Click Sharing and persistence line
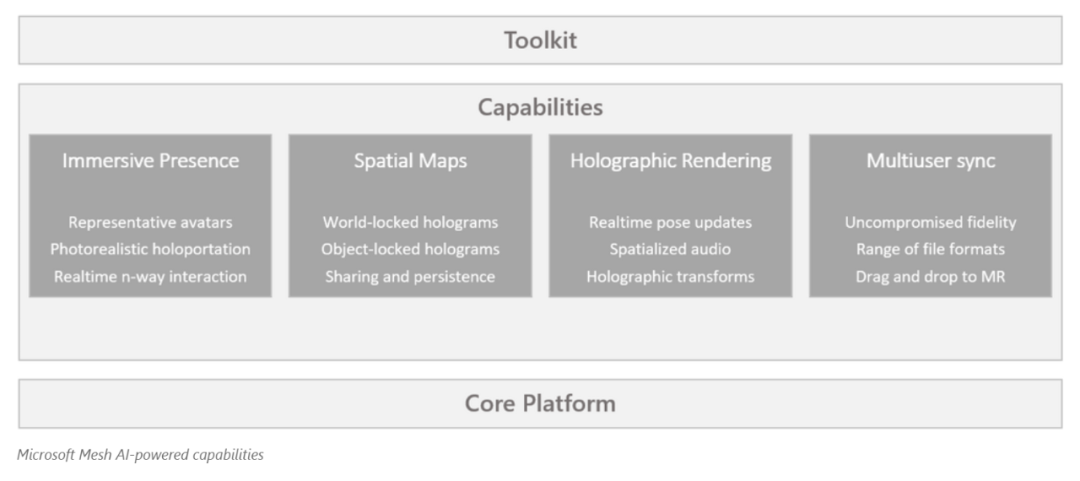 coord(411,276)
